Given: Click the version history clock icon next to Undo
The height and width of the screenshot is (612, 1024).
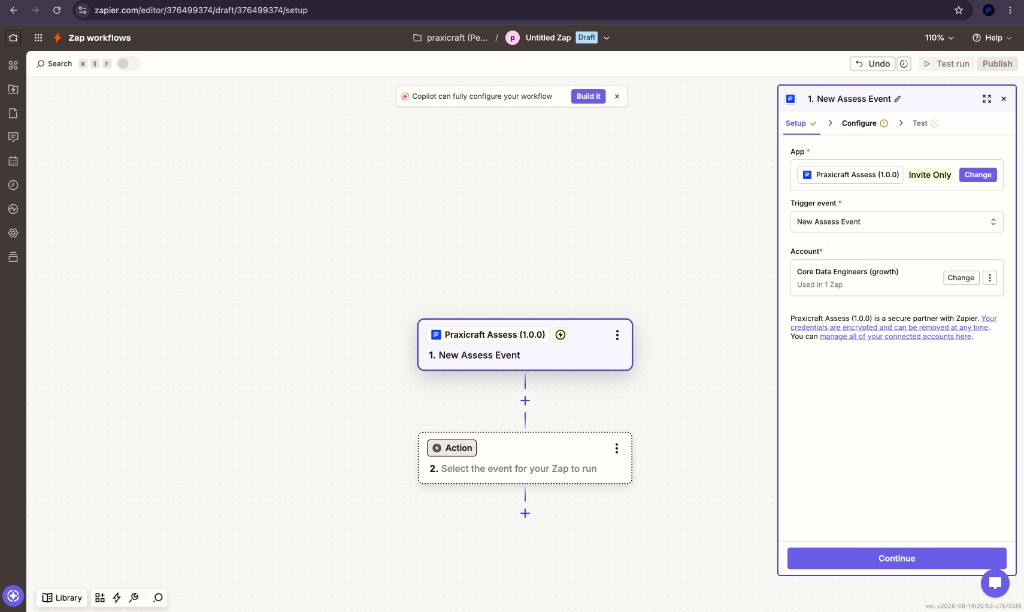Looking at the screenshot, I should click(904, 64).
